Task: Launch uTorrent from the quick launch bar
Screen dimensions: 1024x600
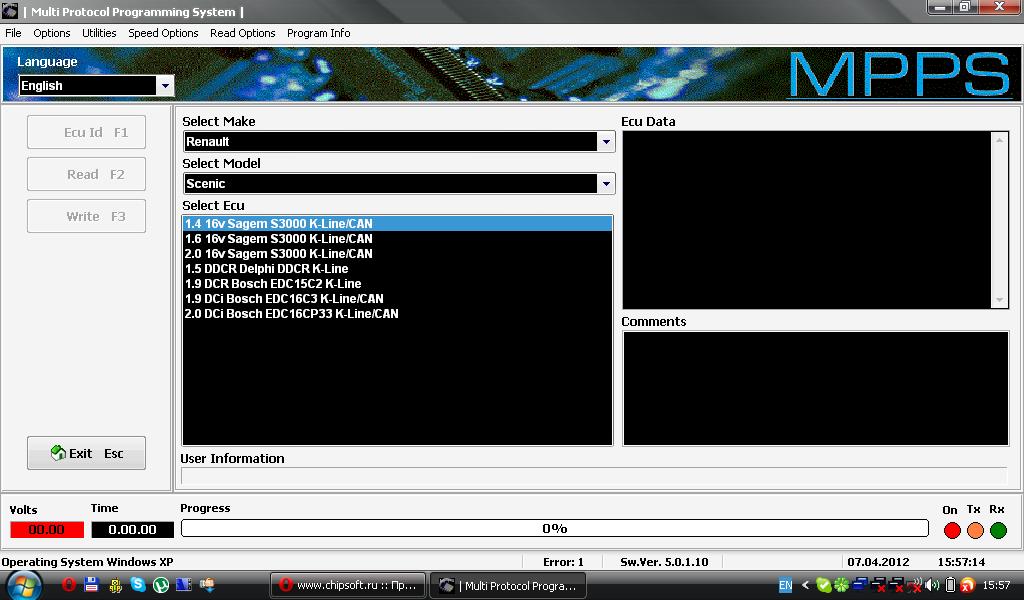Action: 161,585
